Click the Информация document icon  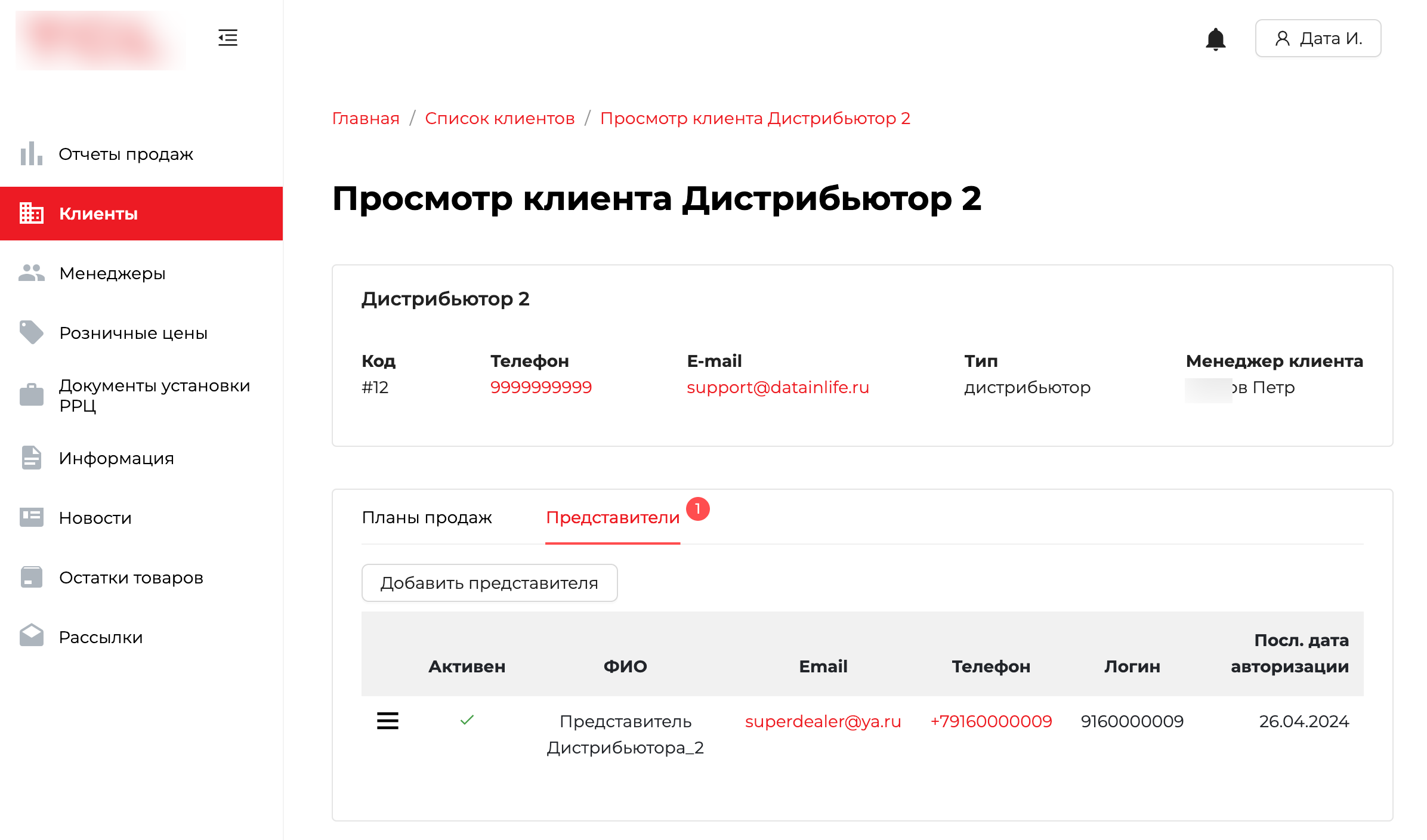pos(31,458)
